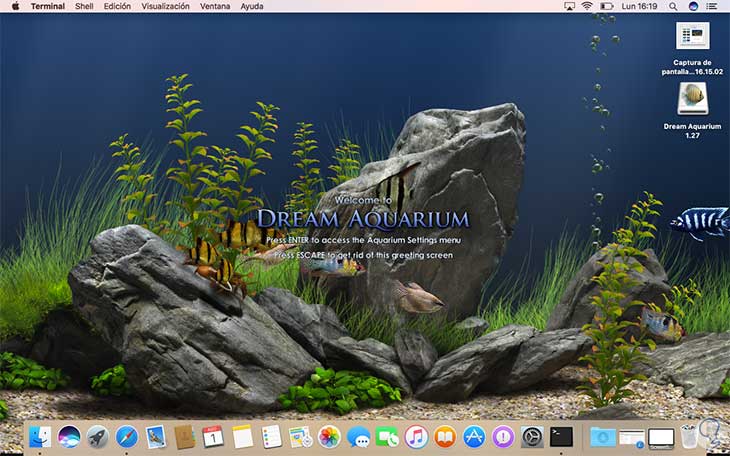The width and height of the screenshot is (730, 456).
Task: Open iTunes from the Dock
Action: tap(416, 437)
